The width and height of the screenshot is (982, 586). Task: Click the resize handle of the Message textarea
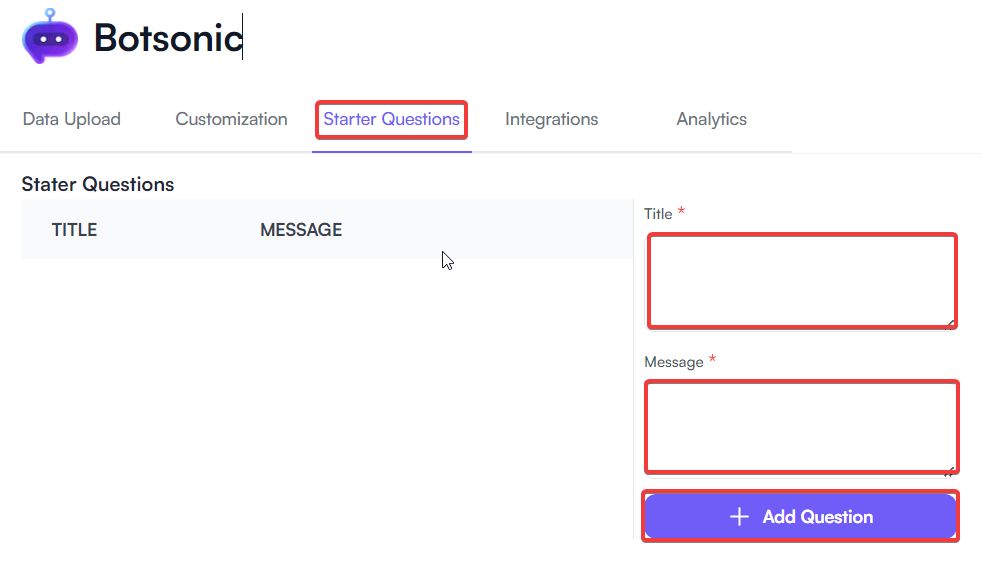coord(950,466)
